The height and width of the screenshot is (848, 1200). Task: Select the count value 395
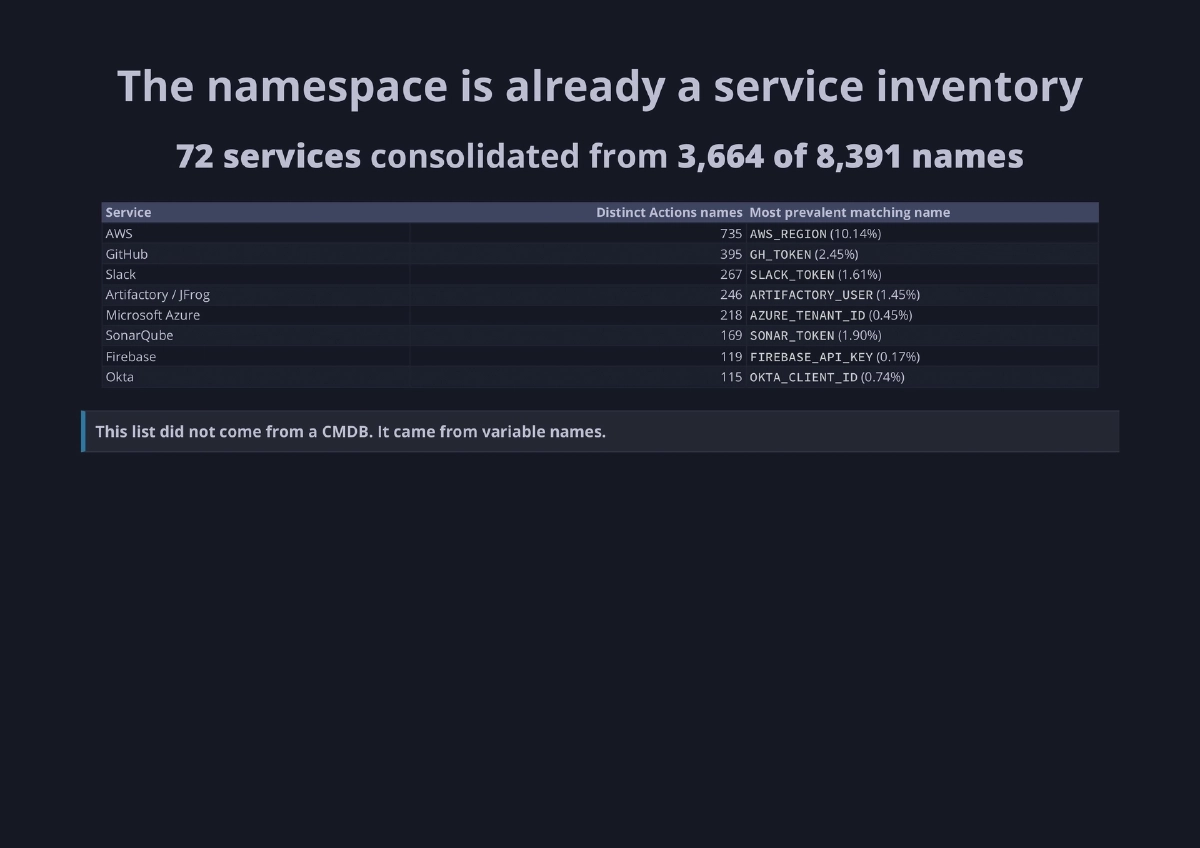coord(731,254)
